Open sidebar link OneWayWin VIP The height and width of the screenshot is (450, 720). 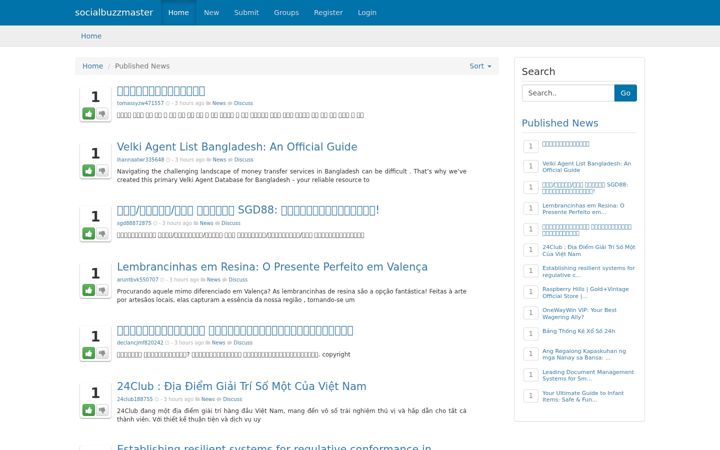(x=579, y=314)
